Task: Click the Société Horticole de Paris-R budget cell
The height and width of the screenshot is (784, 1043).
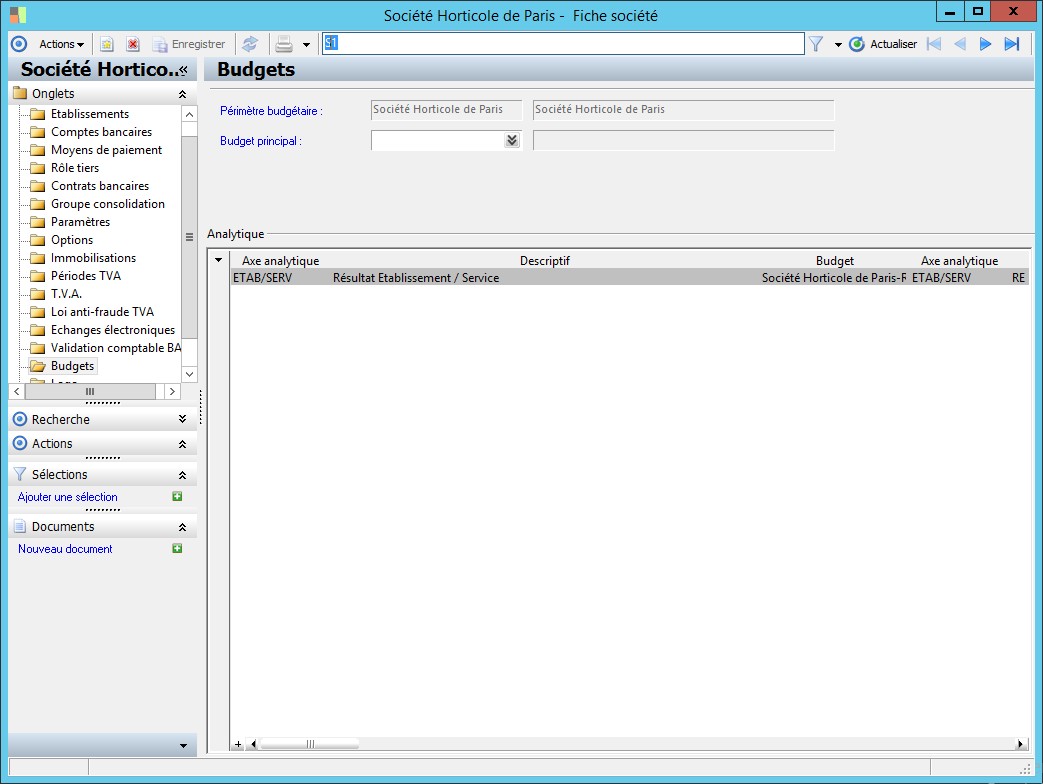Action: pos(834,278)
